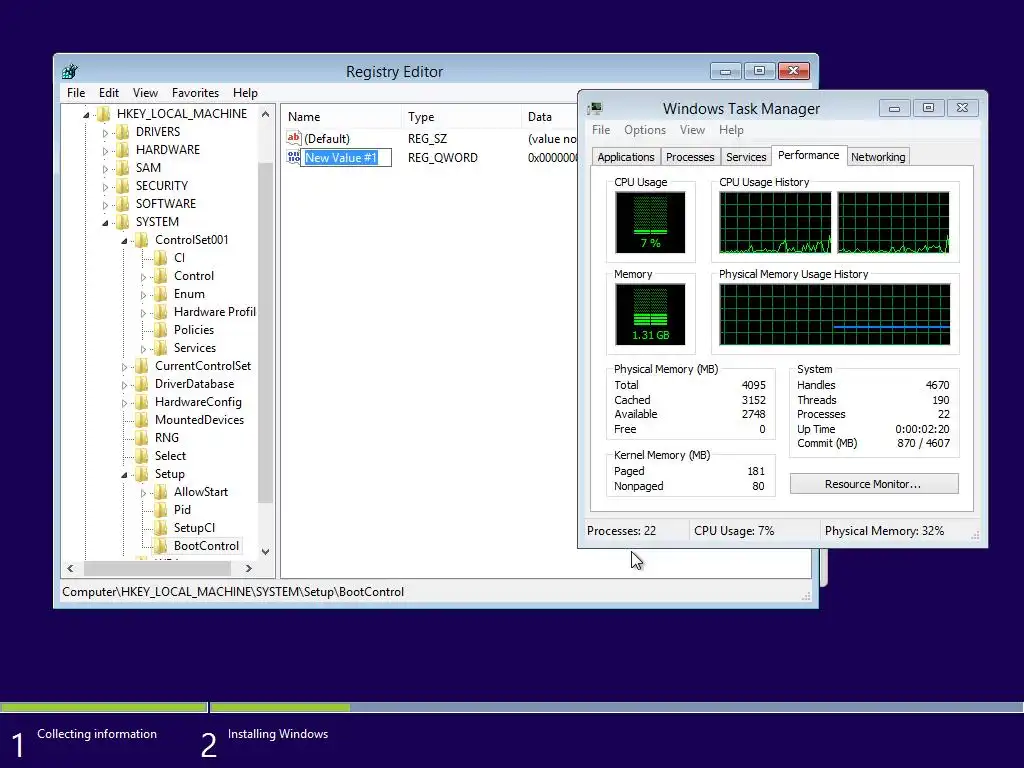The image size is (1024, 768).
Task: Click the Task Manager title bar icon
Action: [x=595, y=108]
